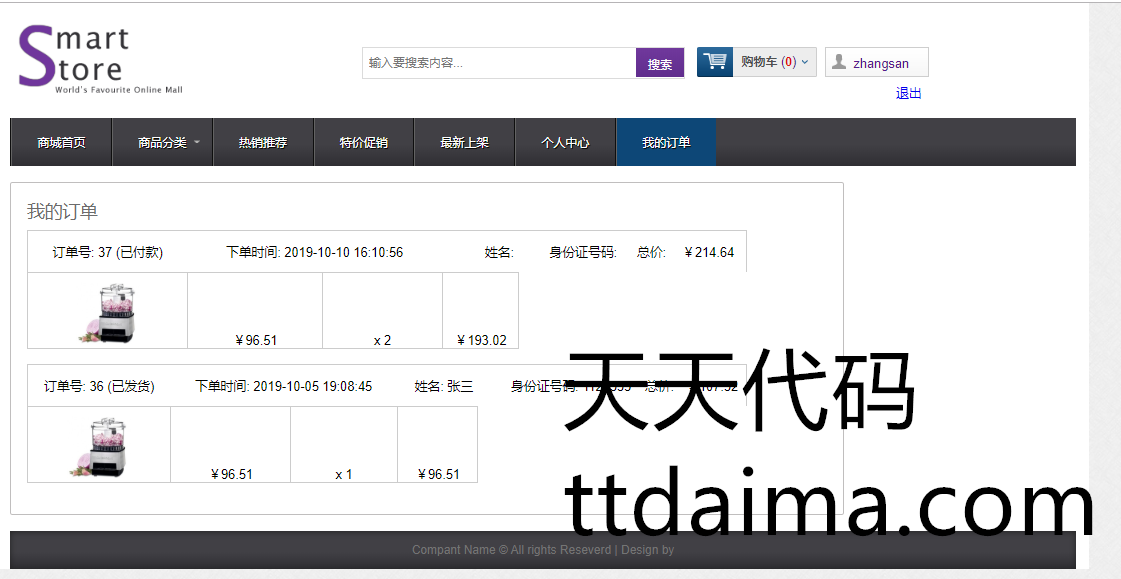Image resolution: width=1121 pixels, height=579 pixels.
Task: Click the Smart Store logo
Action: pos(100,60)
